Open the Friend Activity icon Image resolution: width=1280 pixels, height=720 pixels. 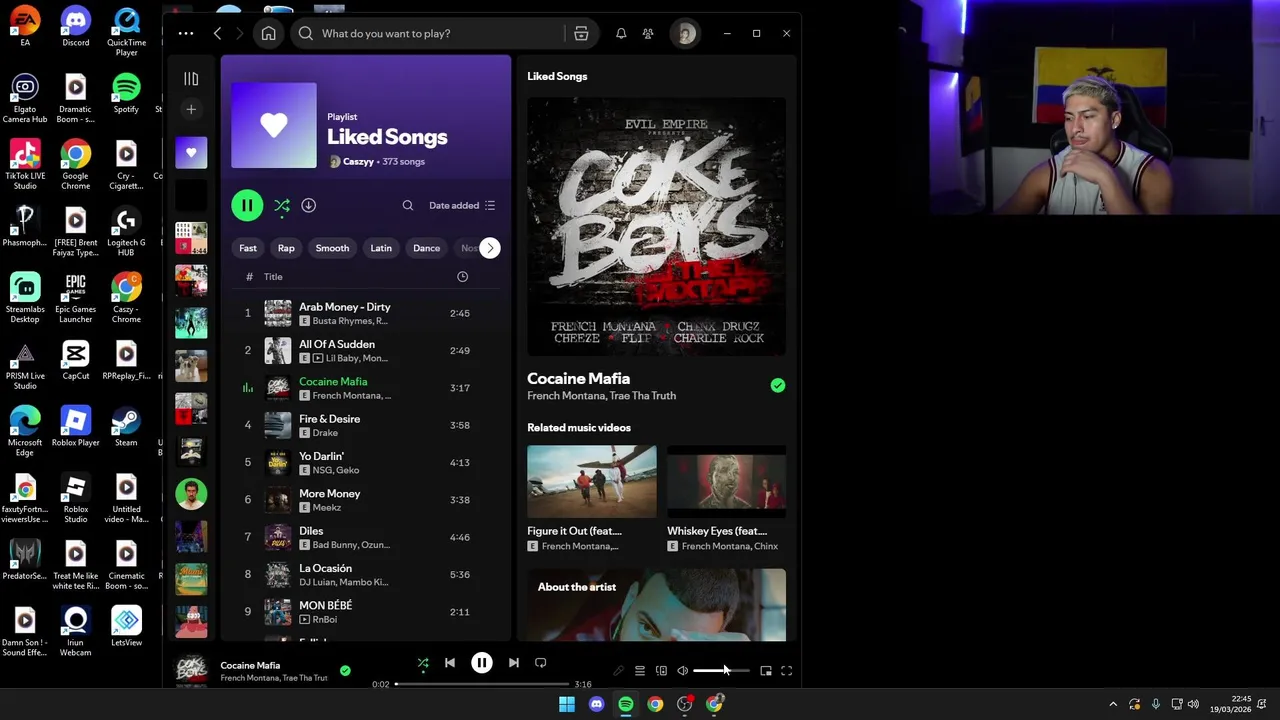648,33
